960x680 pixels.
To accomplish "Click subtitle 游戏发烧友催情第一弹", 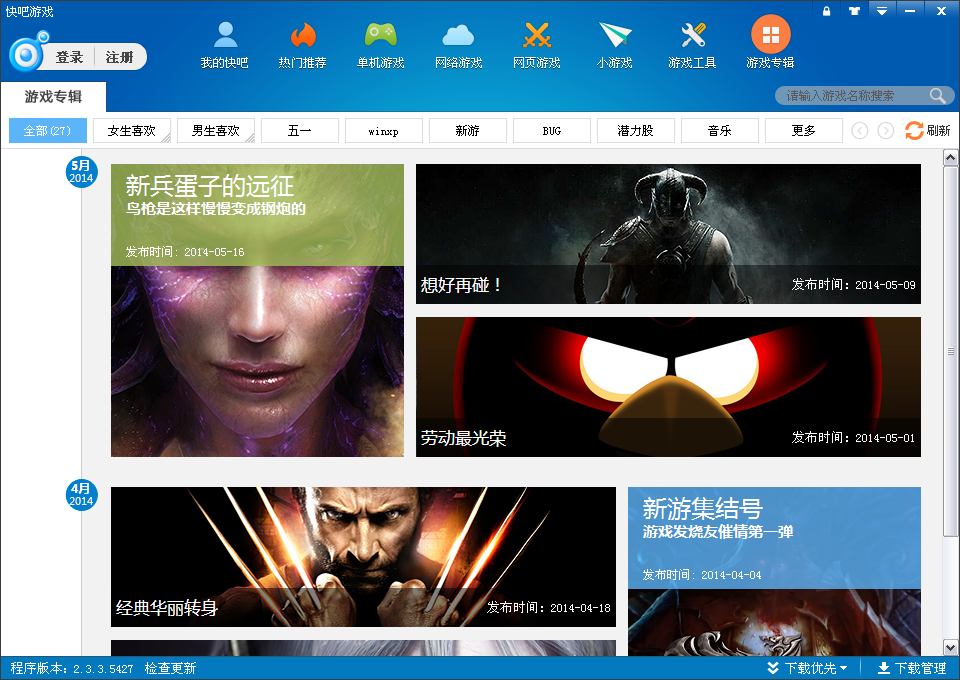I will pyautogui.click(x=718, y=532).
